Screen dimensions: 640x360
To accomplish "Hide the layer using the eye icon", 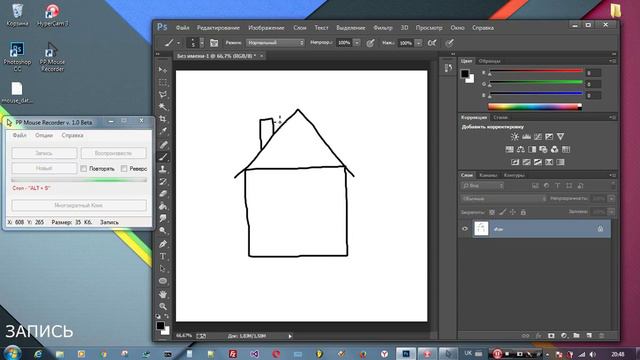I will click(x=464, y=229).
